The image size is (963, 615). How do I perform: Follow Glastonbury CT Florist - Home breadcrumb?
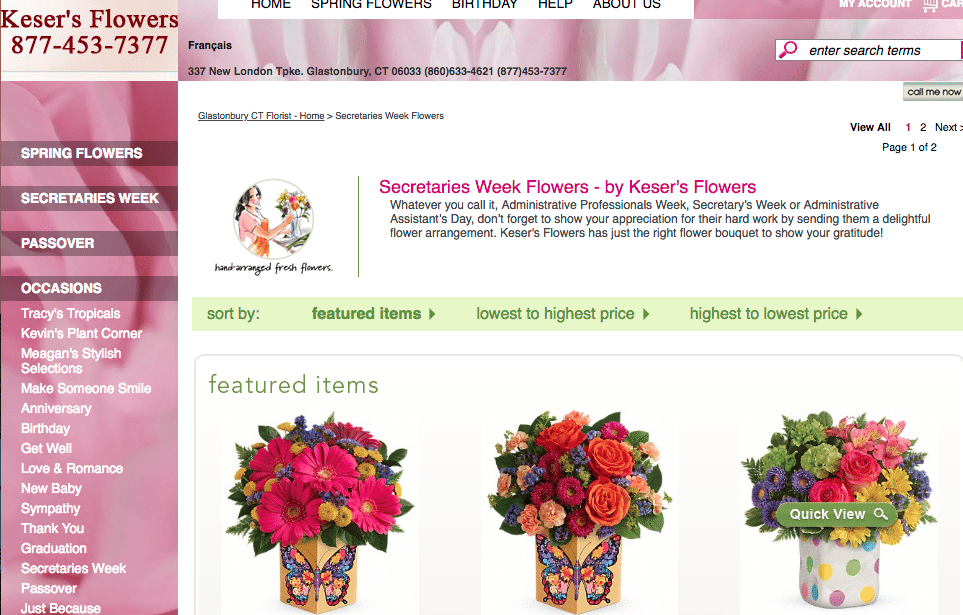pos(261,116)
